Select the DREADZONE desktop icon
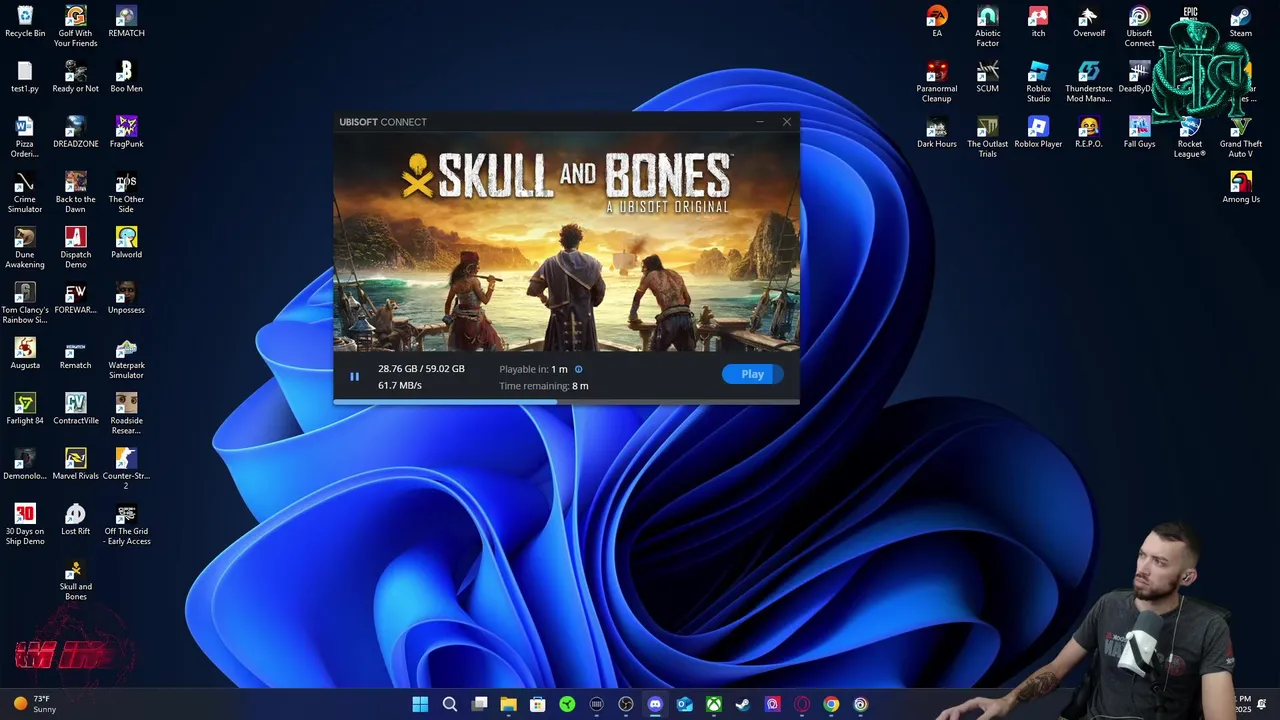The width and height of the screenshot is (1280, 720). (76, 132)
